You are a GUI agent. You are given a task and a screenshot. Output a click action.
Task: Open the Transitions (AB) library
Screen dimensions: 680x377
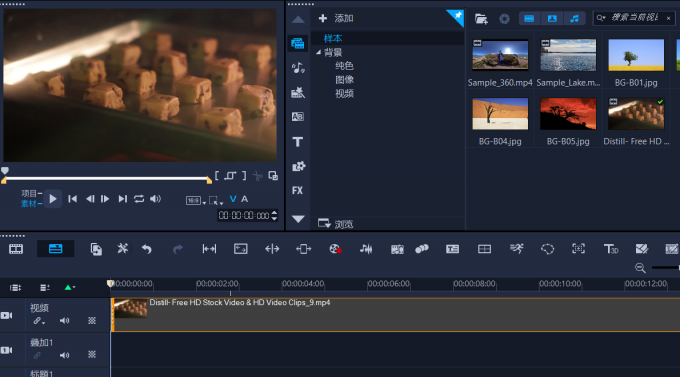[298, 117]
